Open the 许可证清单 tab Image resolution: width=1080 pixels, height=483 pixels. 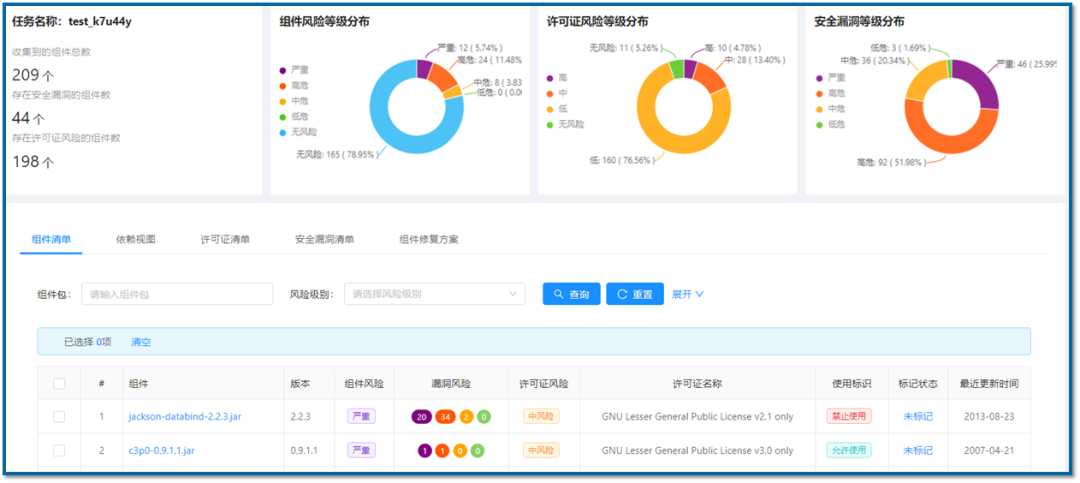coord(225,240)
